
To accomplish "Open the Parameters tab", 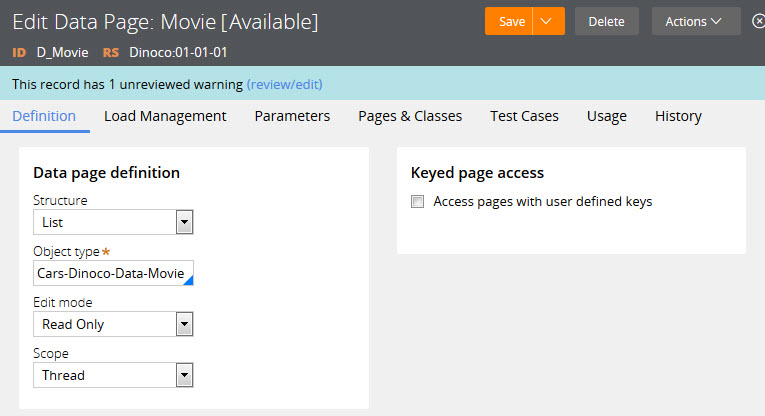I will [x=292, y=116].
